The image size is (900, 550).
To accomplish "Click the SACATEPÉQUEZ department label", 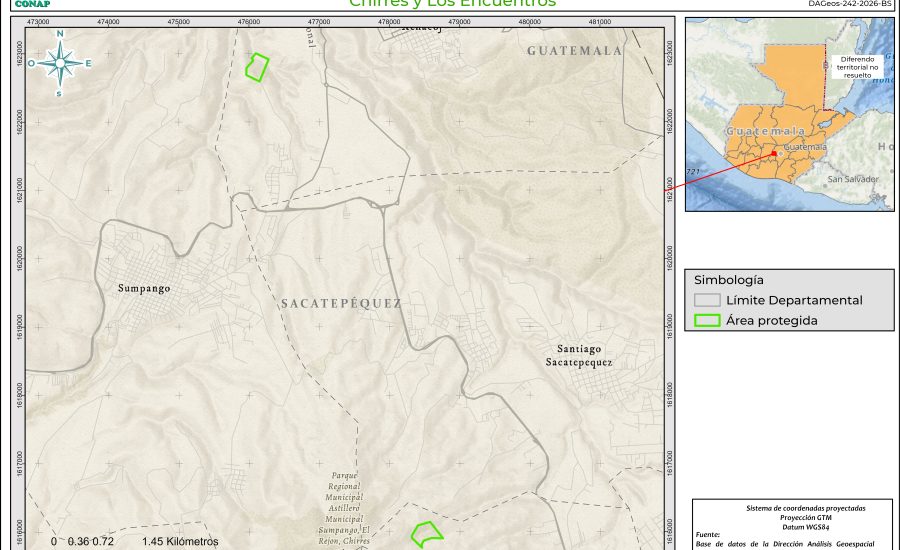I will click(x=340, y=303).
